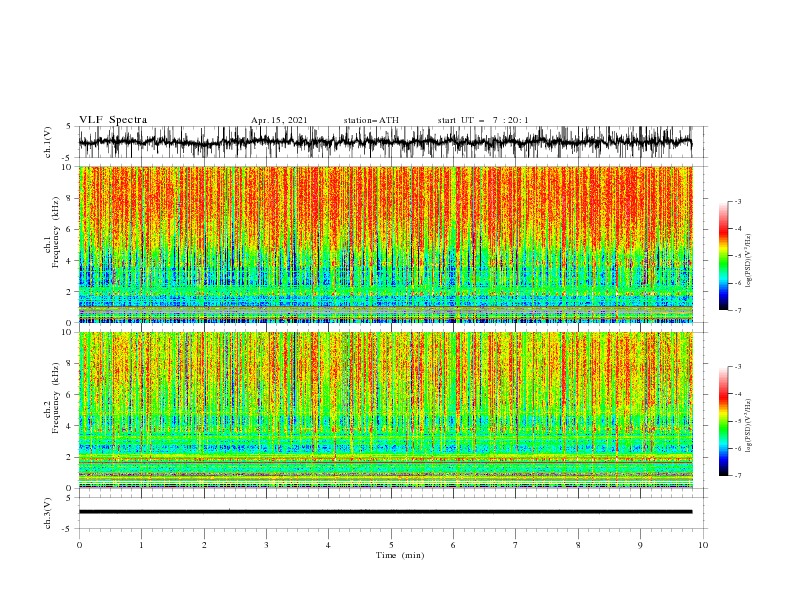This screenshot has height=612, width=792.
Task: Click Time-axis tick label '8'
Action: coord(578,545)
